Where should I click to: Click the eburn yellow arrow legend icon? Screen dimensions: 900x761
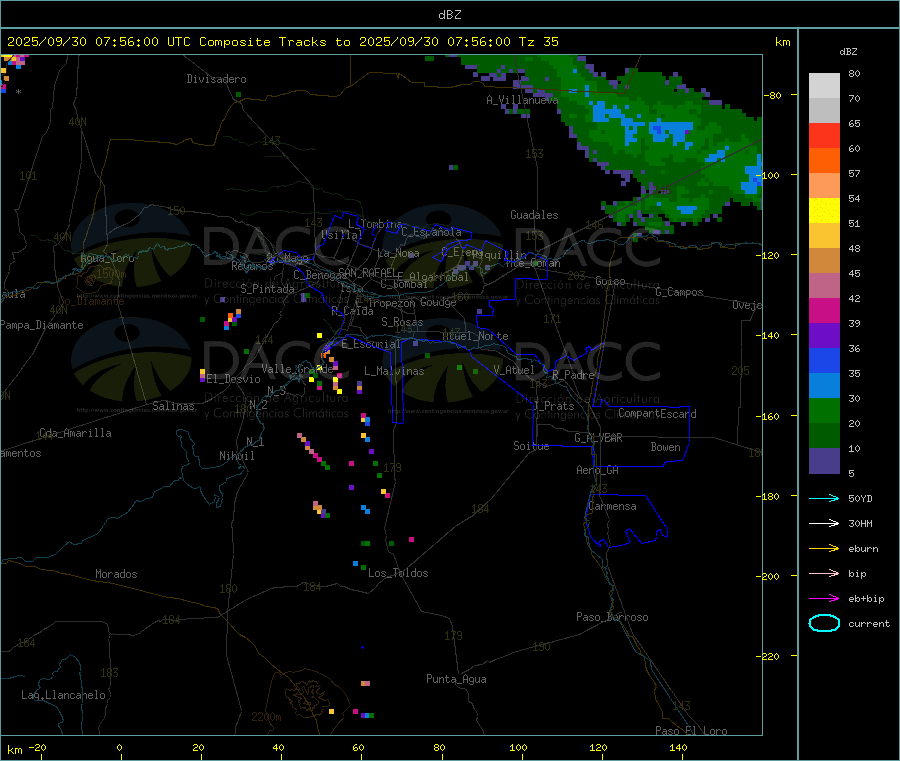click(824, 548)
